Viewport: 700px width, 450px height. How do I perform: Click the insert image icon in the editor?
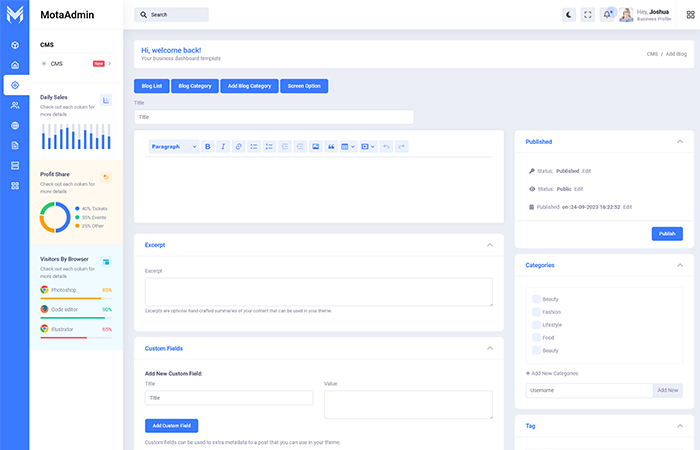[315, 147]
